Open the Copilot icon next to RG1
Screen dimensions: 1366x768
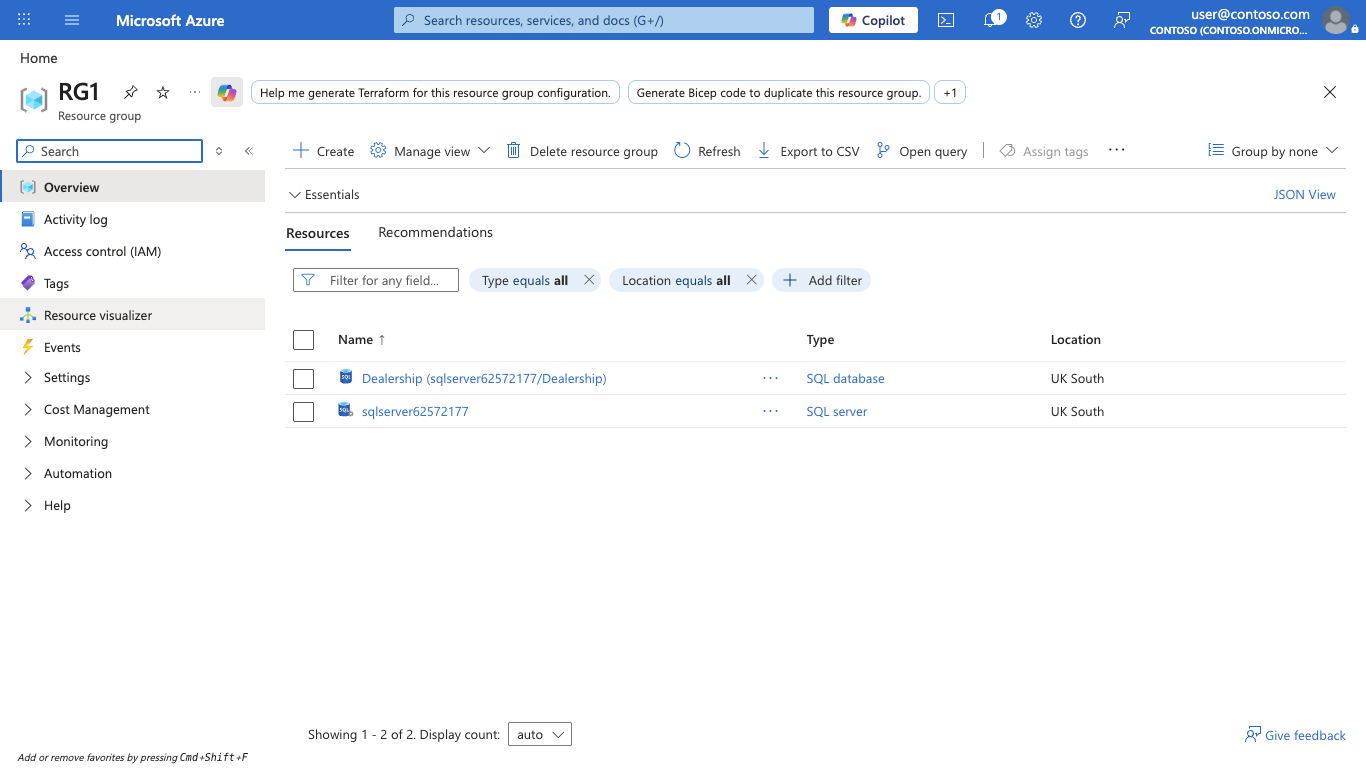pos(227,92)
